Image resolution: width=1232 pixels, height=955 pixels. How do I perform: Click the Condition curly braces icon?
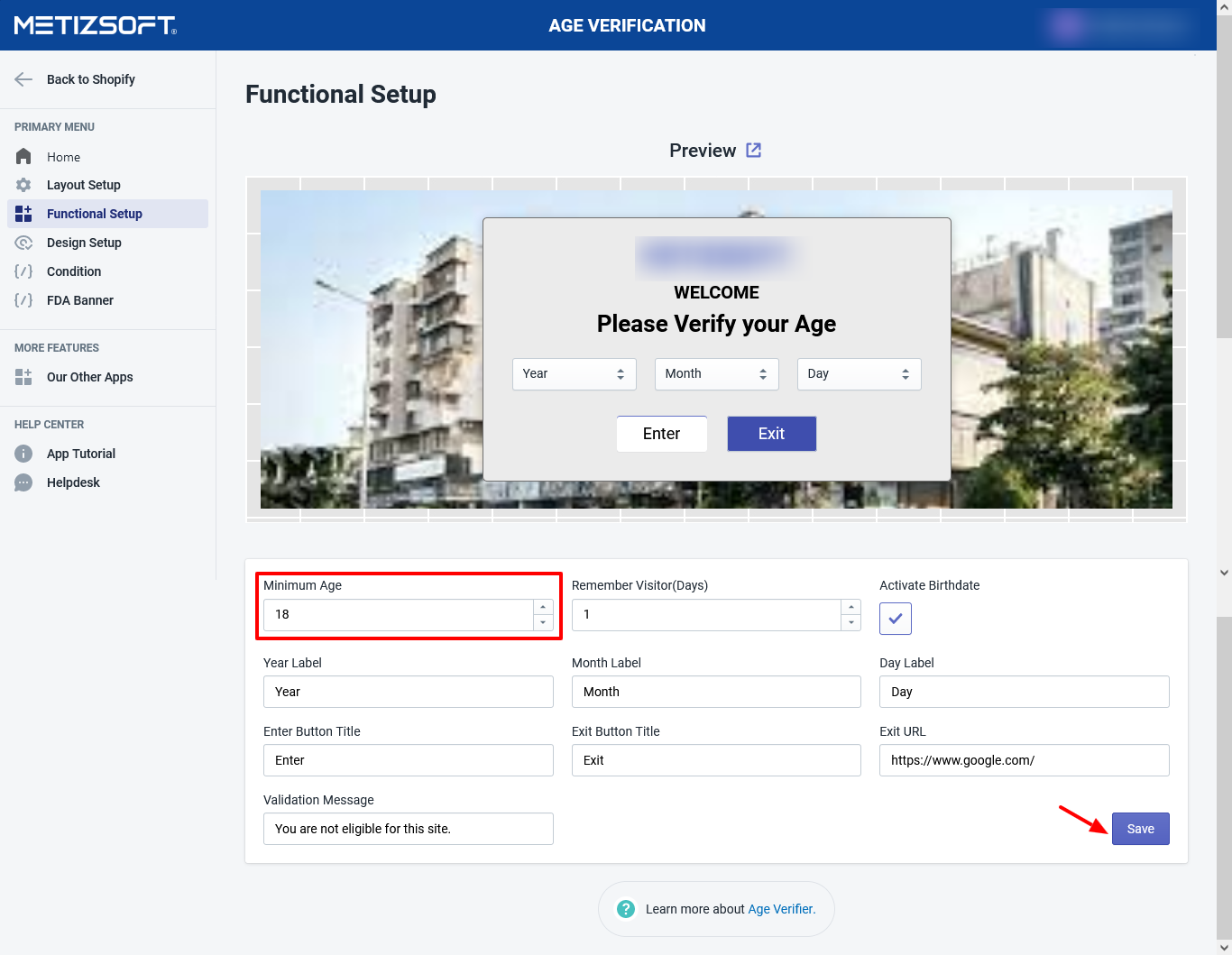click(23, 271)
